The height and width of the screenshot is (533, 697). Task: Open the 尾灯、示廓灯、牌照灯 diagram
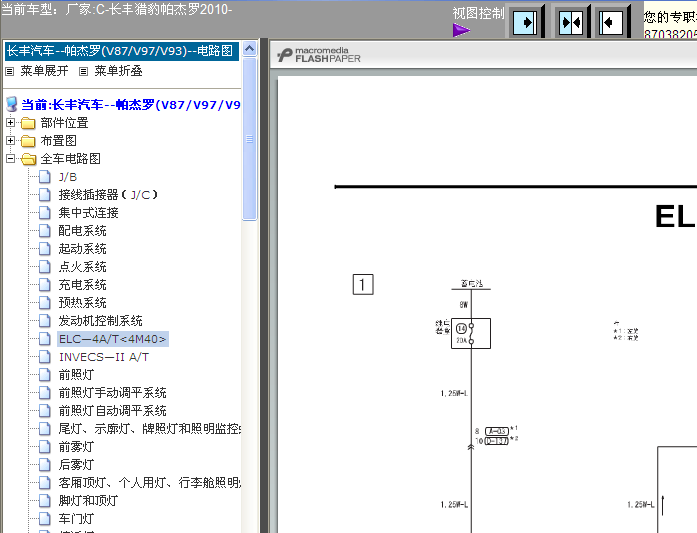click(x=149, y=429)
